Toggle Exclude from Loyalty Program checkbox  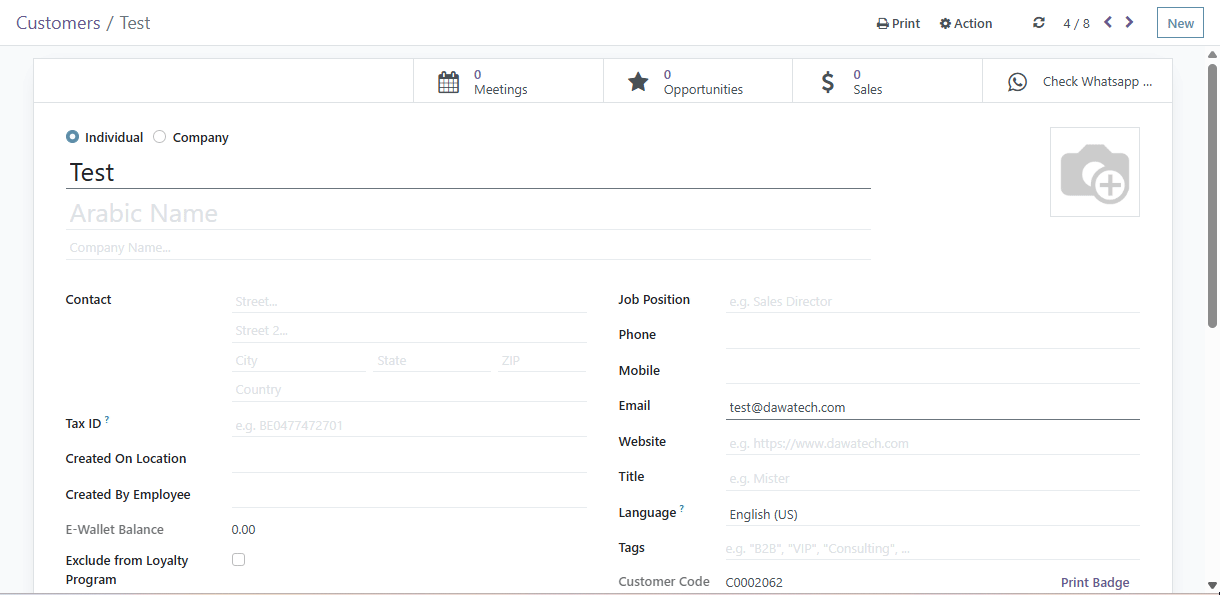click(238, 560)
